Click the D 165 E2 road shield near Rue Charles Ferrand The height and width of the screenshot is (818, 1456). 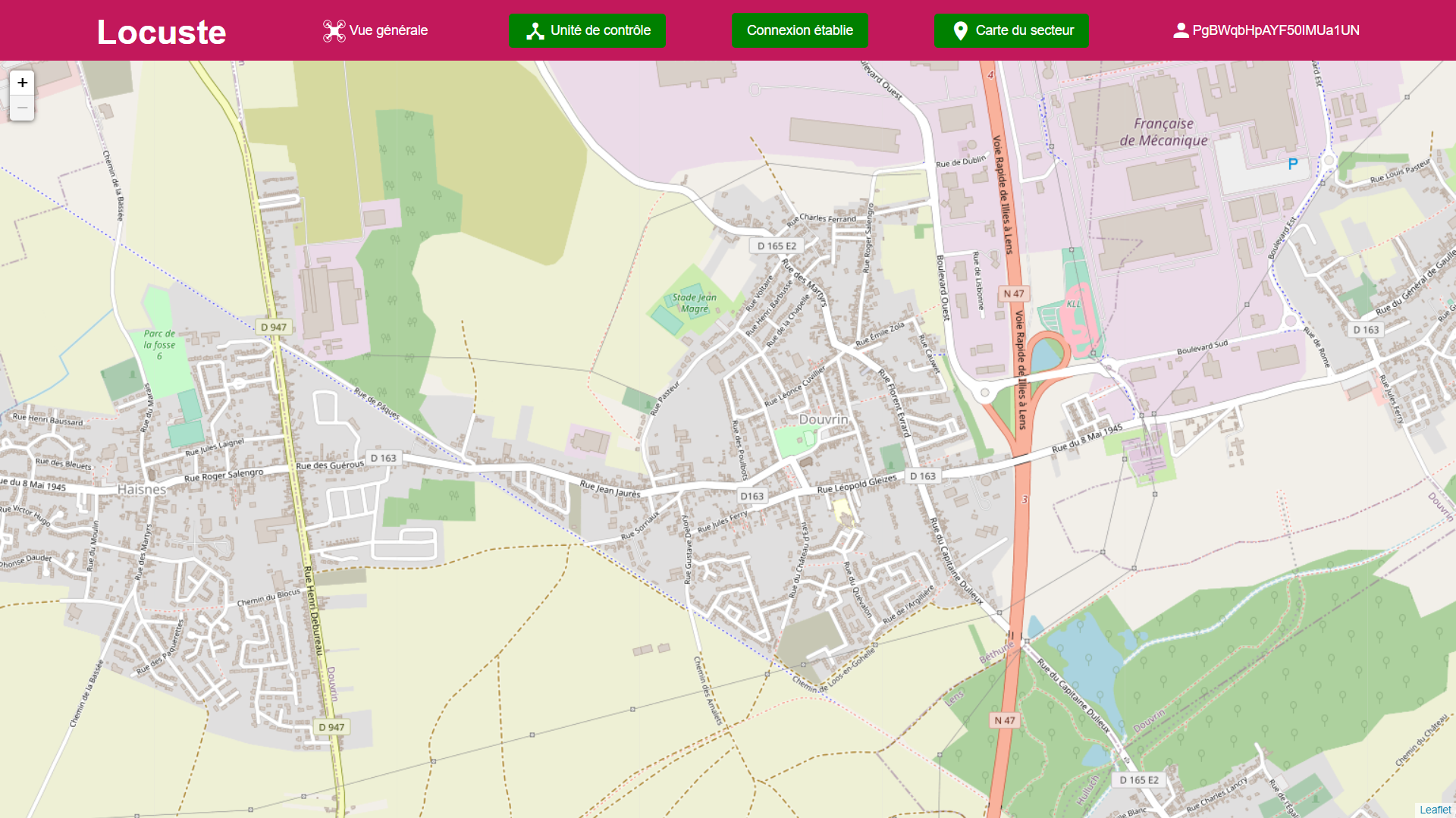tap(777, 246)
